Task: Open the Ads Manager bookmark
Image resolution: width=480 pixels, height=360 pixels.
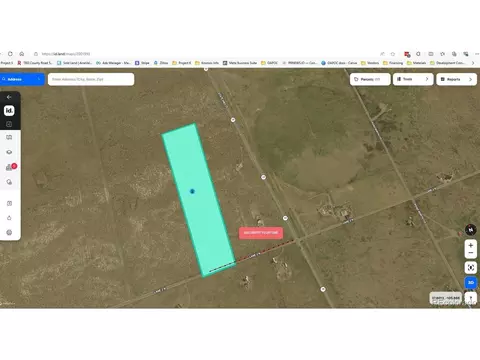Action: 114,63
